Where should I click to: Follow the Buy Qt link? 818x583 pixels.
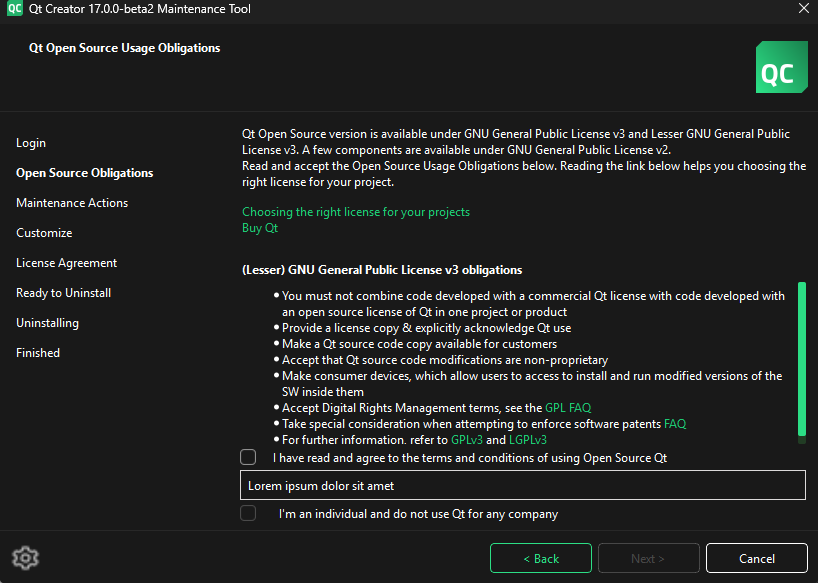[x=260, y=228]
